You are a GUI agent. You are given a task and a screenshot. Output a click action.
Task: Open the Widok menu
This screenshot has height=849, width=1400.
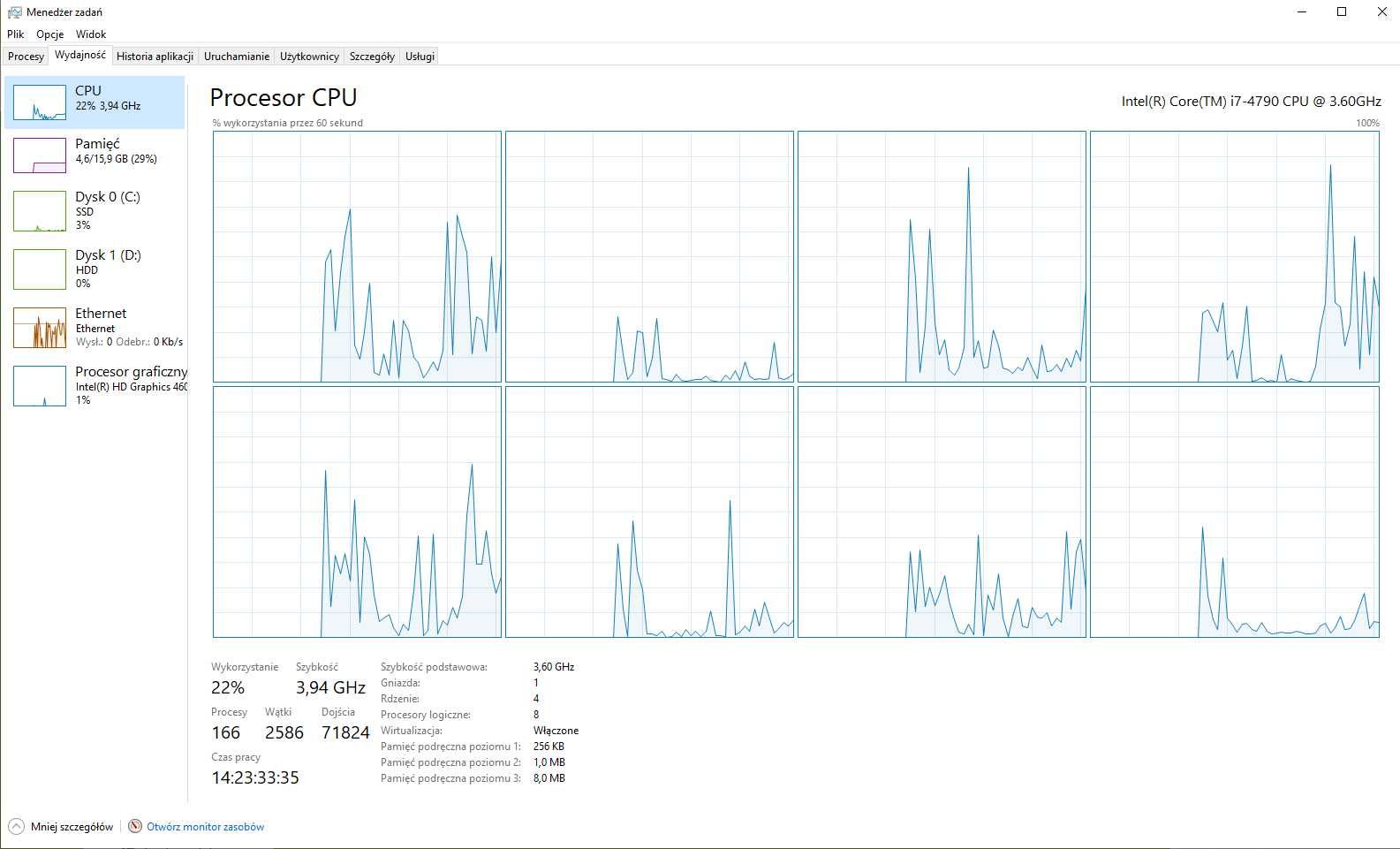(x=91, y=34)
